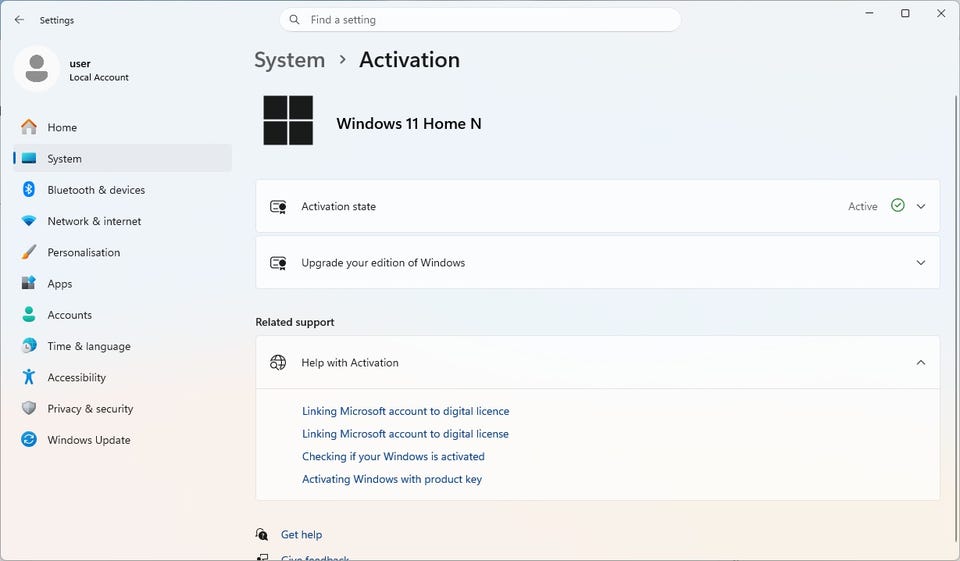Open Checking if your Windows is activated

pos(393,457)
